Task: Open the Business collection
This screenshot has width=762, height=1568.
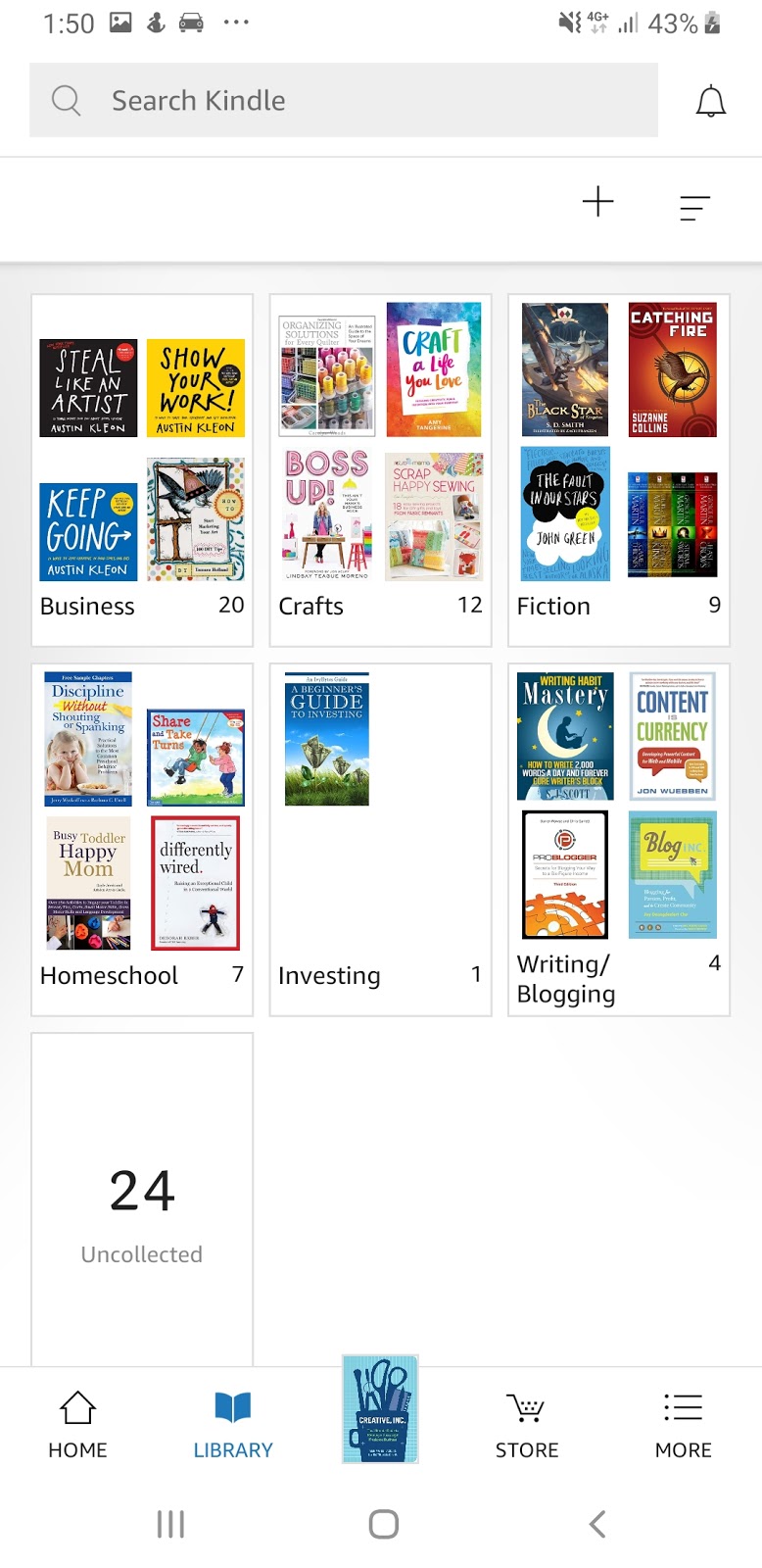Action: click(142, 470)
